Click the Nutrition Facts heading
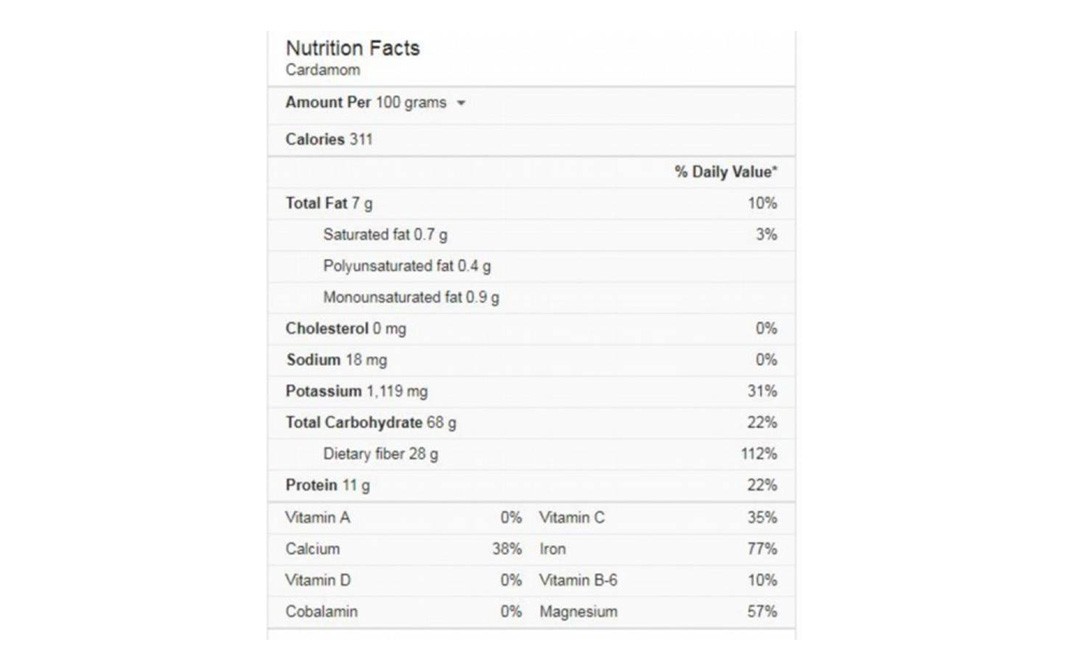The height and width of the screenshot is (671, 1068). tap(353, 48)
